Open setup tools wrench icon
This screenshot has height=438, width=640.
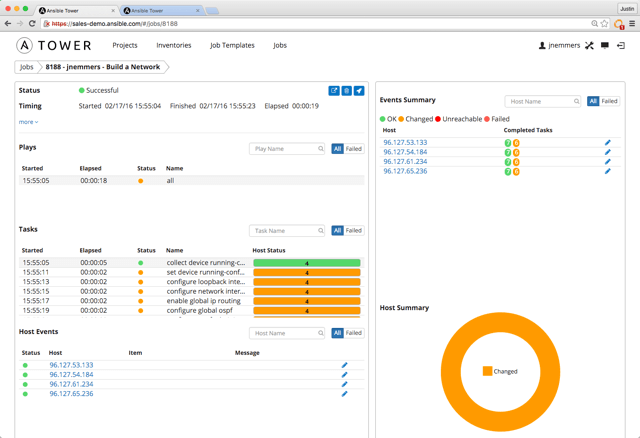tap(589, 45)
